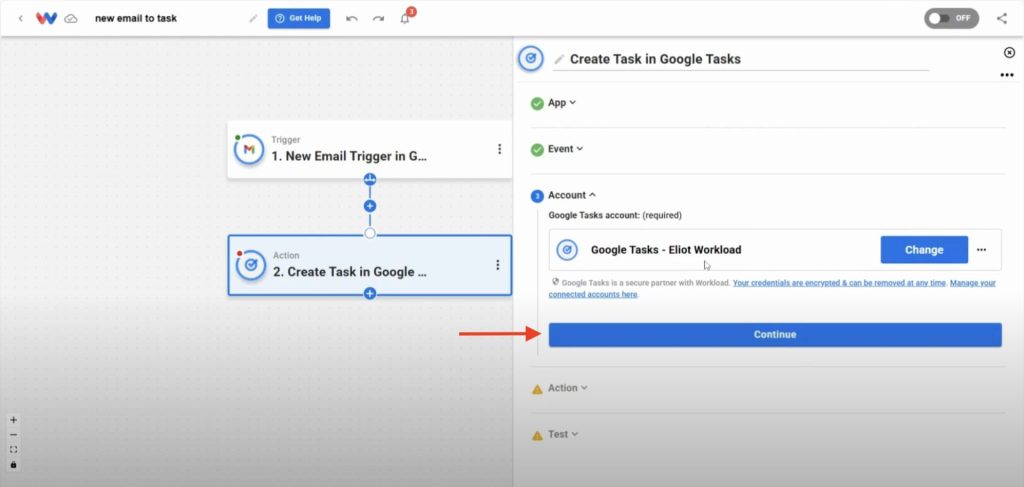Edit the step title pencil icon
This screenshot has width=1024, height=487.
coord(559,59)
